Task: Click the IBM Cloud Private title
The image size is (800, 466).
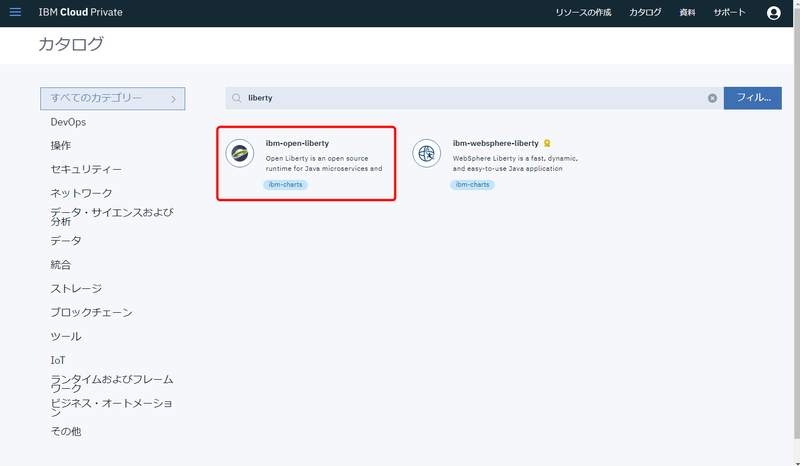Action: [x=81, y=12]
